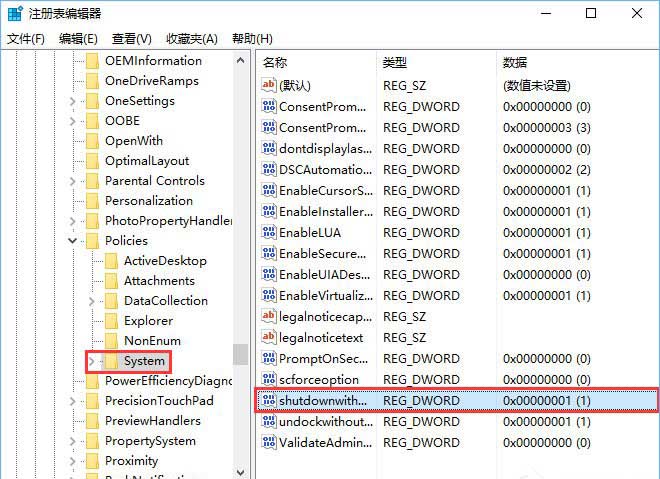This screenshot has height=479, width=660.
Task: Click the Registry Editor app icon in title bar
Action: [x=15, y=13]
